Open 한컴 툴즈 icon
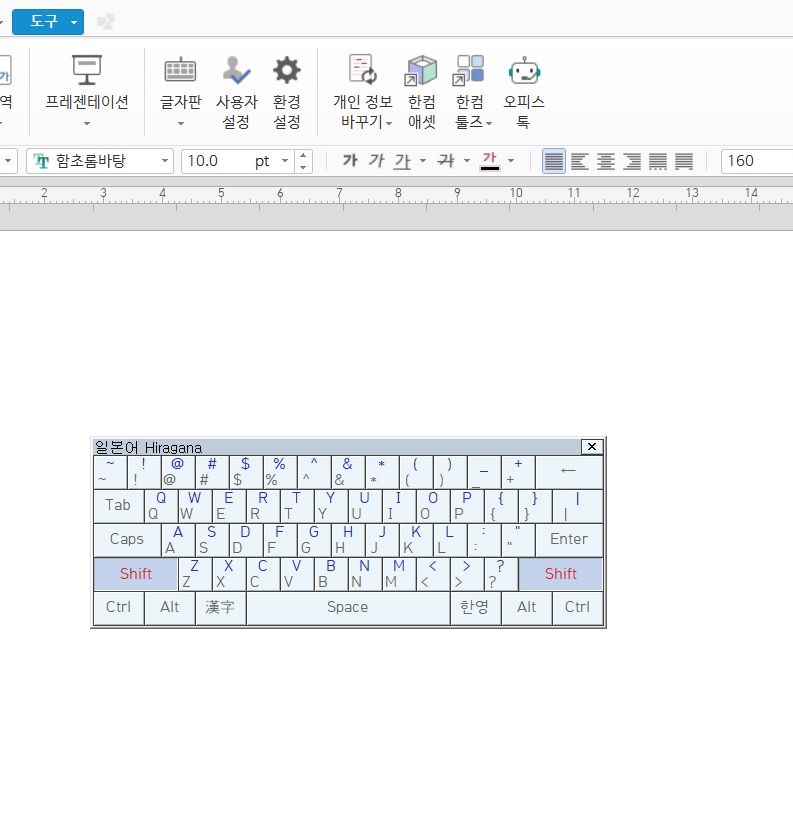Image resolution: width=793 pixels, height=827 pixels. [469, 70]
